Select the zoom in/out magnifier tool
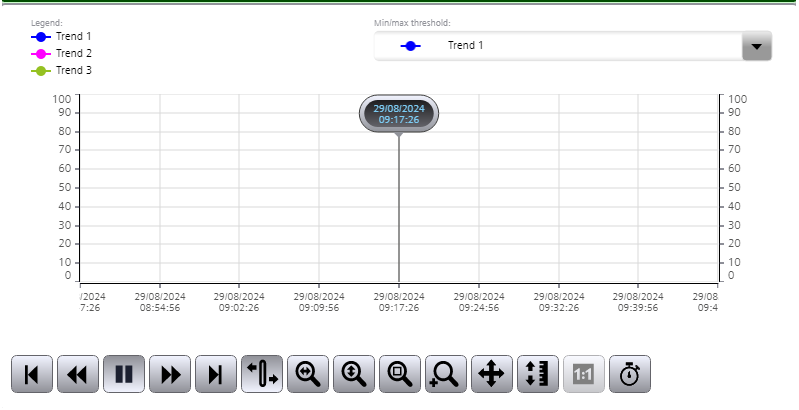799x410 pixels. tap(446, 374)
